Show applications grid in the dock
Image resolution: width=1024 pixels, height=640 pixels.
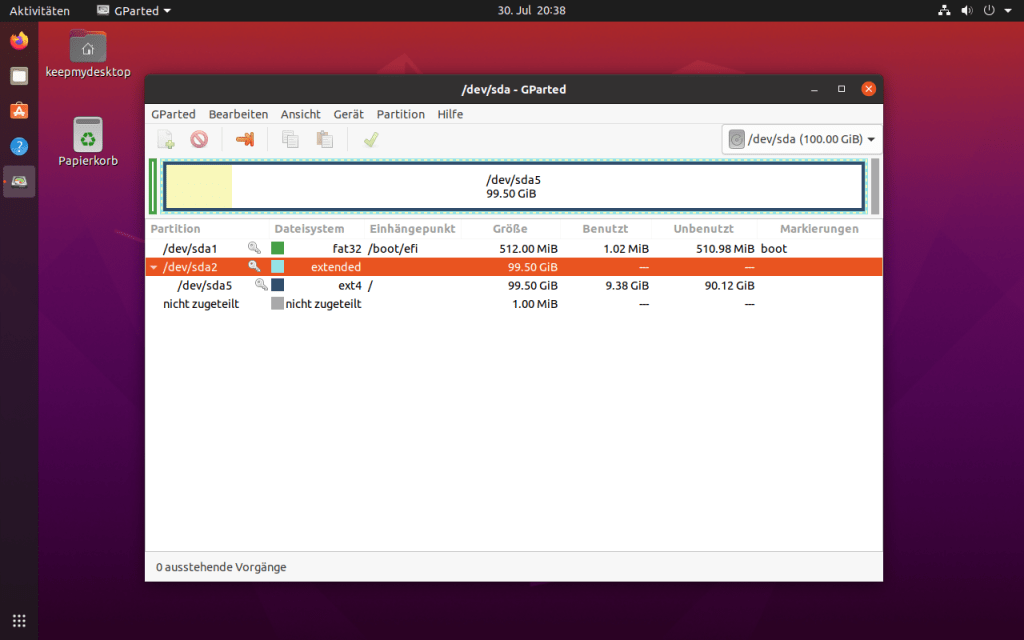tap(19, 620)
